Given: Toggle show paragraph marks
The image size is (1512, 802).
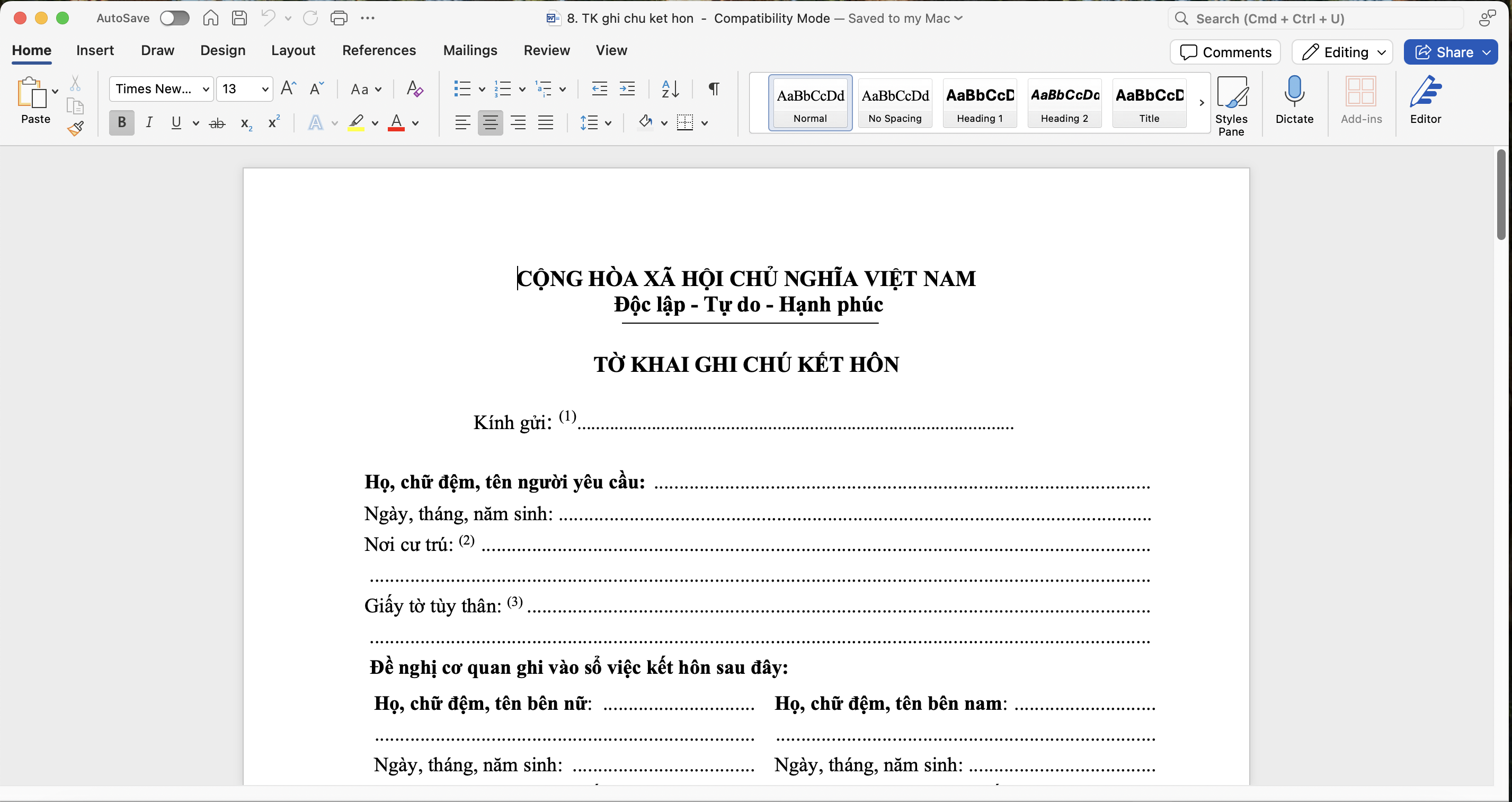Looking at the screenshot, I should click(714, 88).
